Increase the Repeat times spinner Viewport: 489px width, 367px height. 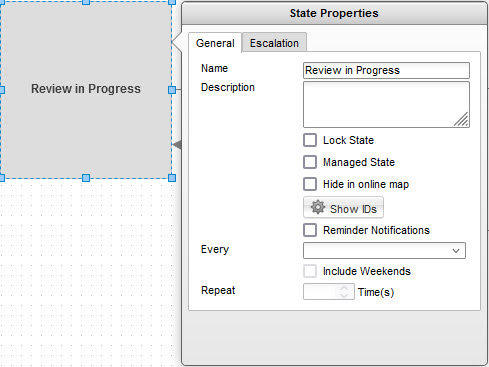point(344,288)
